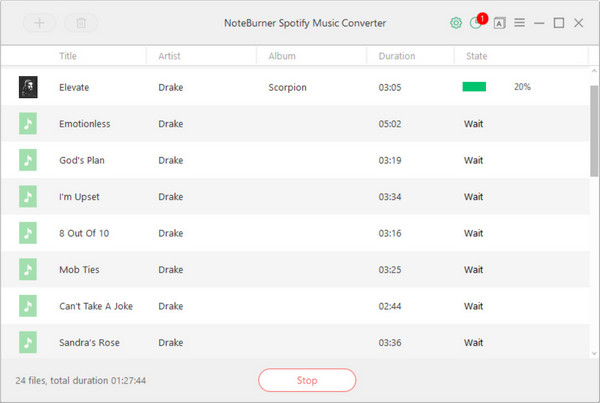Viewport: 600px width, 403px height.
Task: Click the 24 files total duration status text
Action: 80,380
